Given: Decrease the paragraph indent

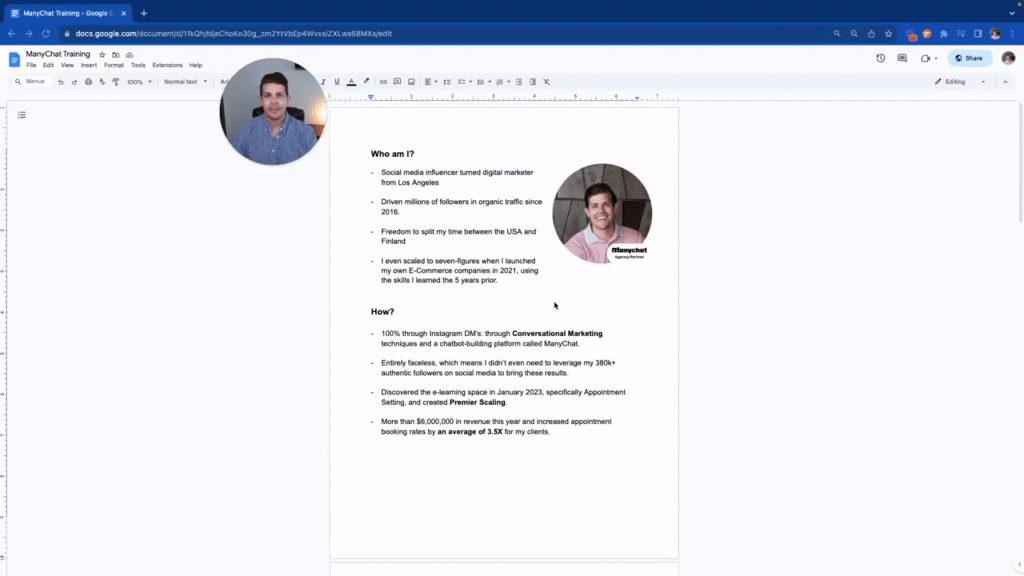Looking at the screenshot, I should coord(519,82).
